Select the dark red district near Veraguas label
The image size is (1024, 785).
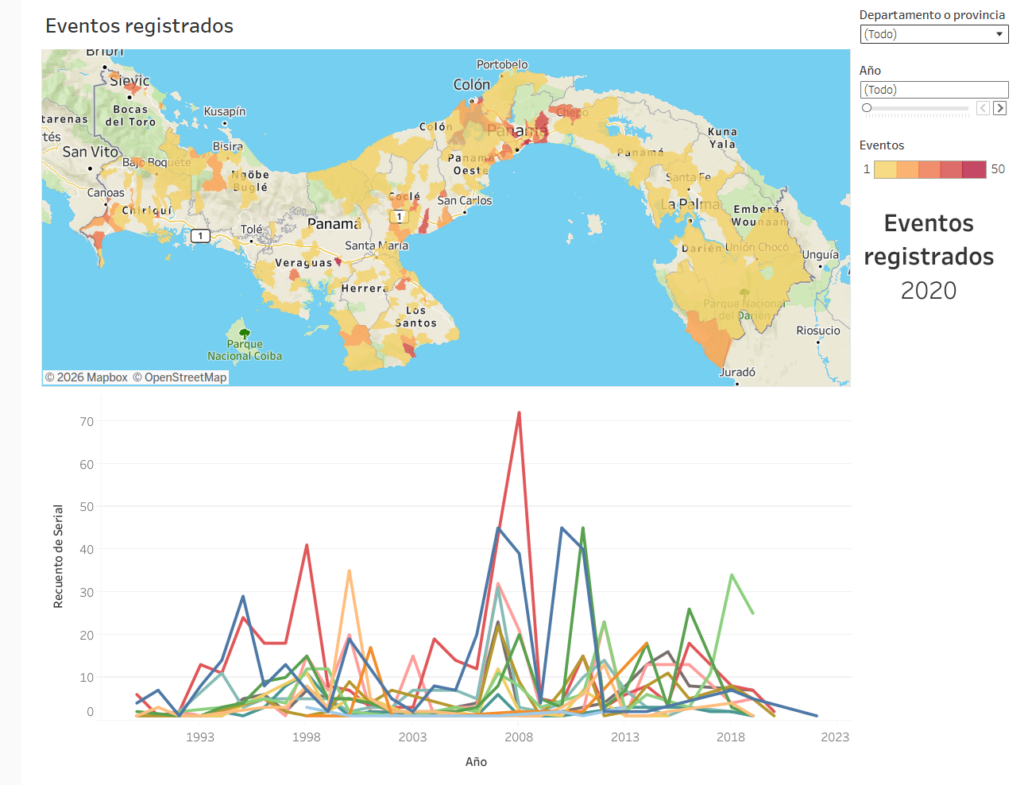[x=338, y=261]
